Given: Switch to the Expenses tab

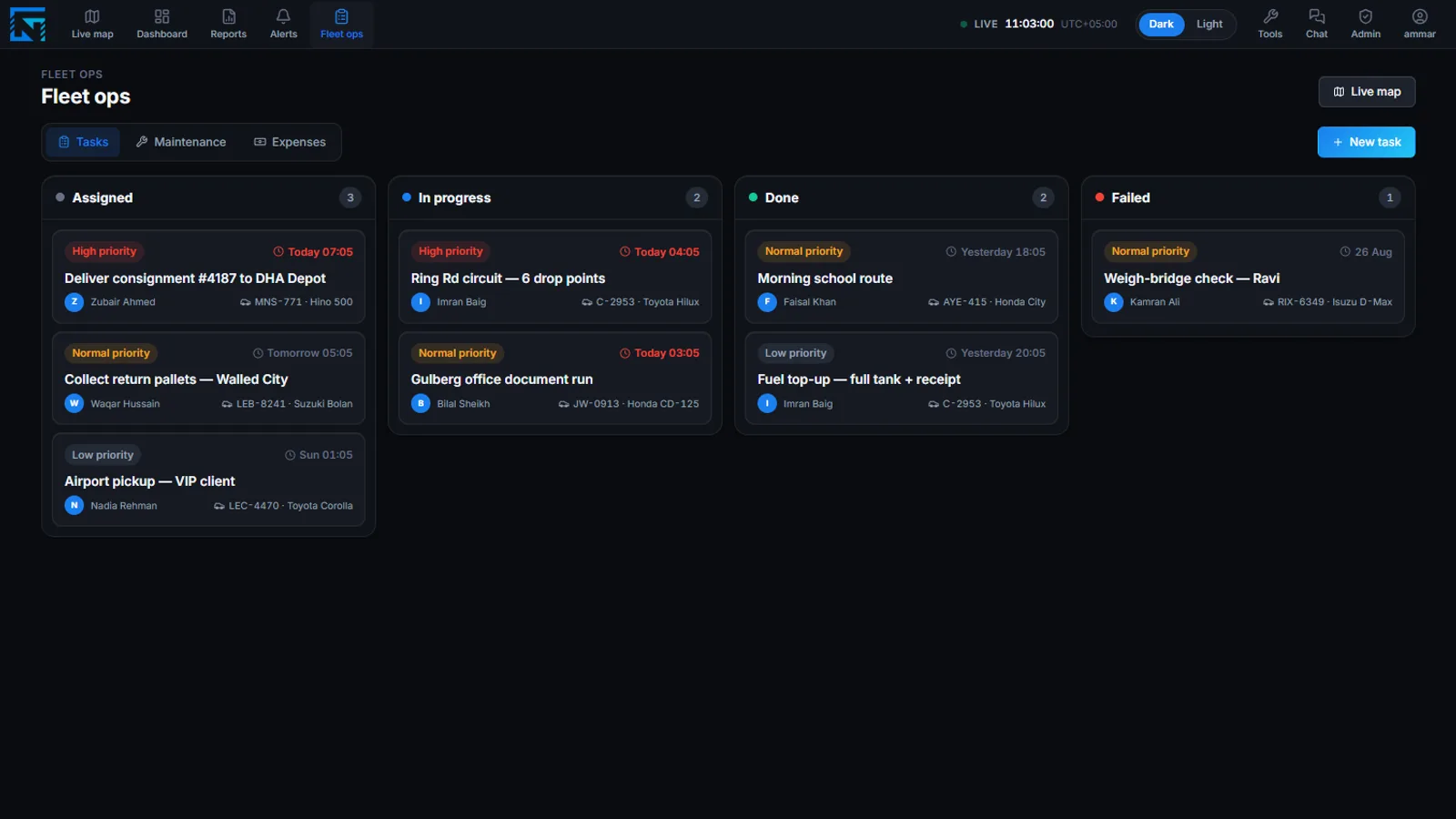Looking at the screenshot, I should [x=289, y=142].
